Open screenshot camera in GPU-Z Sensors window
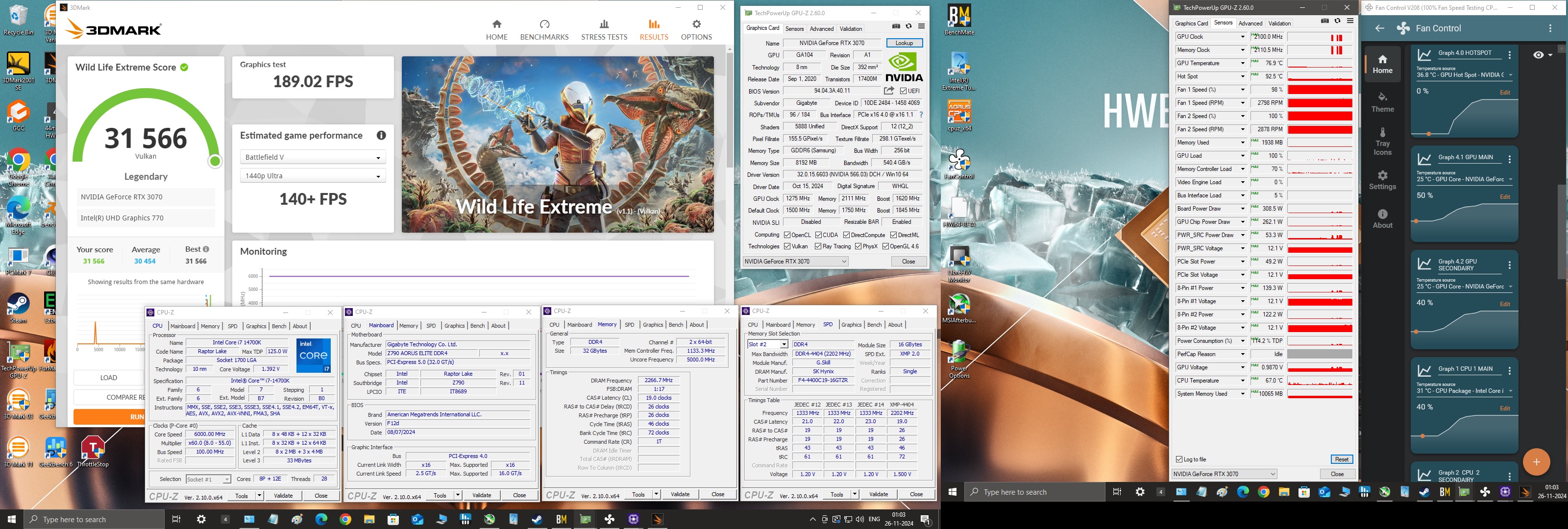 [1324, 21]
